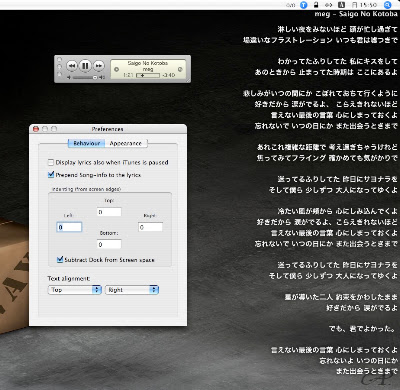Click the song progress bar in iTunes display
400x390 pixels.
[x=148, y=75]
